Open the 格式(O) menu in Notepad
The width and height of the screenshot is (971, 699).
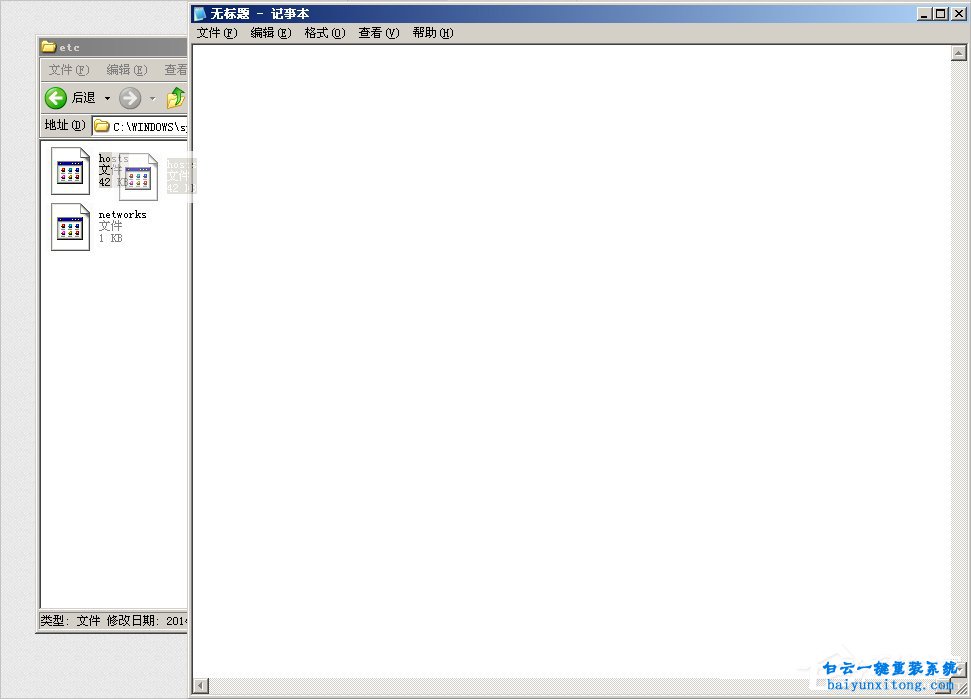tap(324, 33)
